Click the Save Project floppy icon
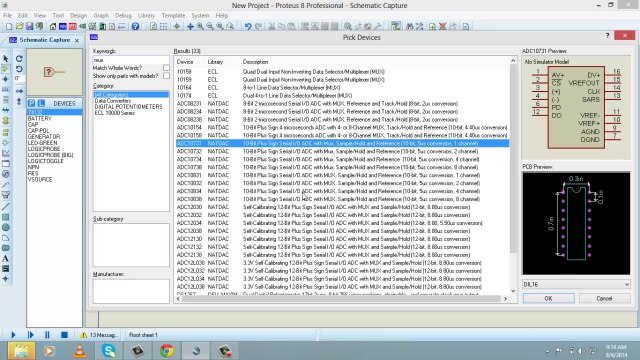This screenshot has width=640, height=360. 29,26
